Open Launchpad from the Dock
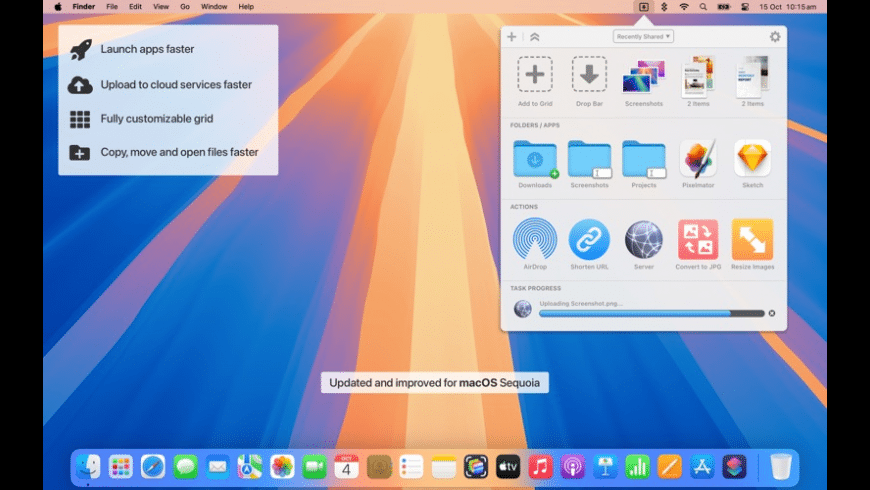This screenshot has width=870, height=490. (120, 466)
